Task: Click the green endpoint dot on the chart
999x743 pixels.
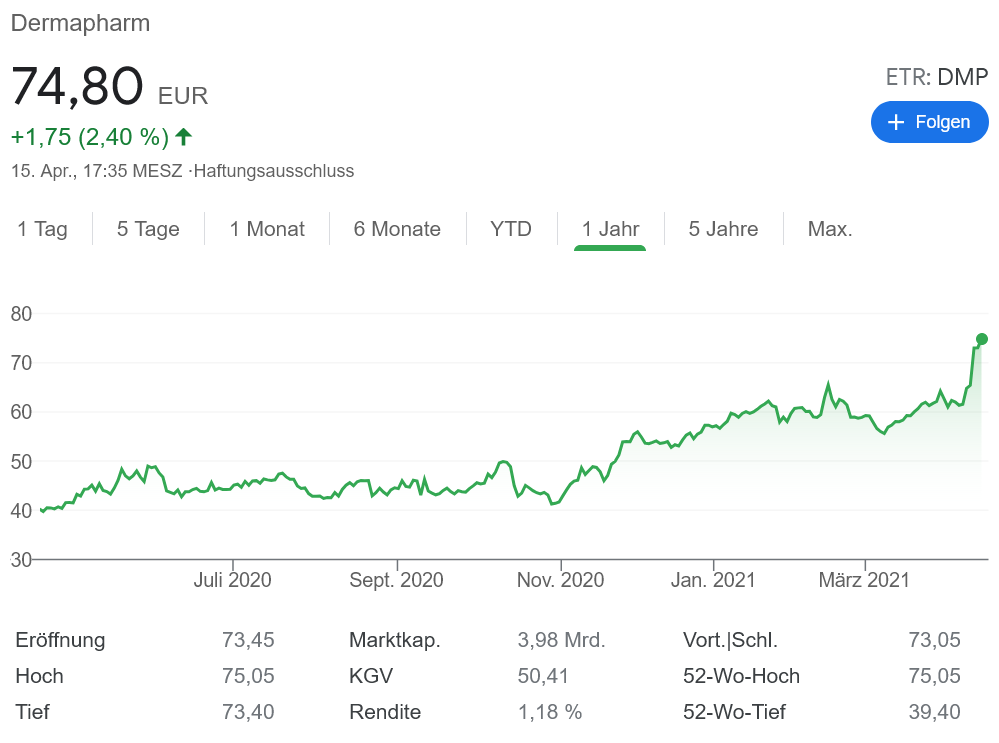Action: click(982, 339)
